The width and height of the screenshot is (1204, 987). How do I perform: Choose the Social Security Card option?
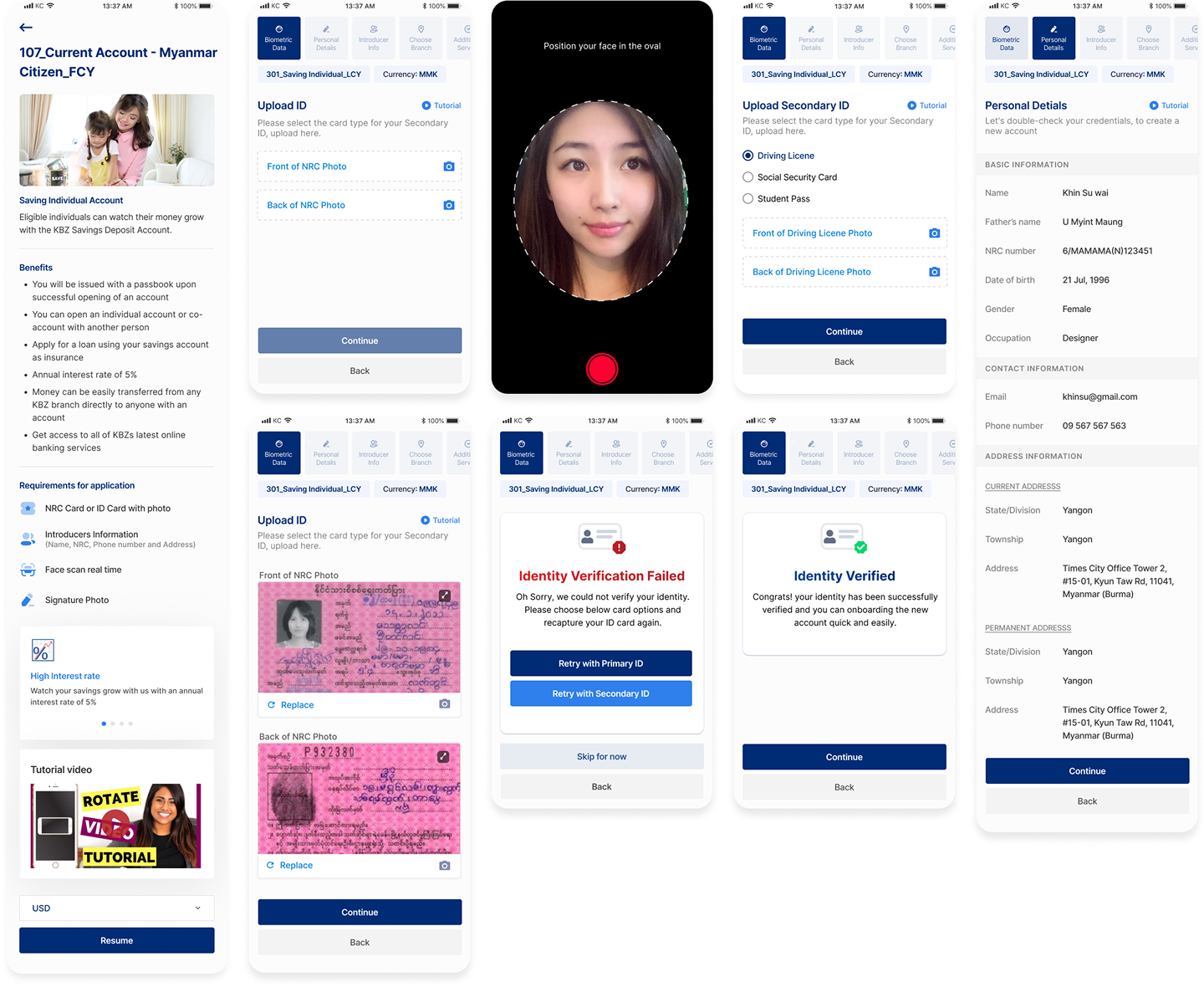point(747,176)
